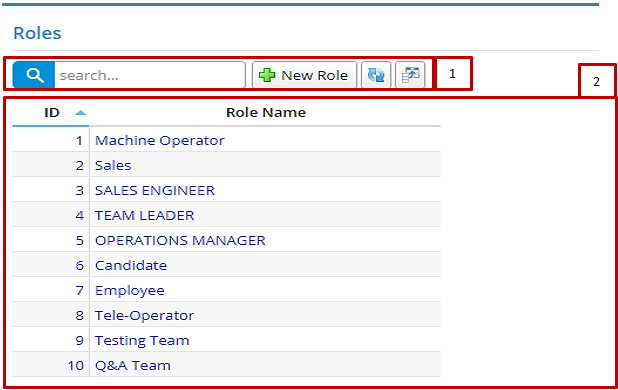Open the TEAM LEADER role

(145, 215)
